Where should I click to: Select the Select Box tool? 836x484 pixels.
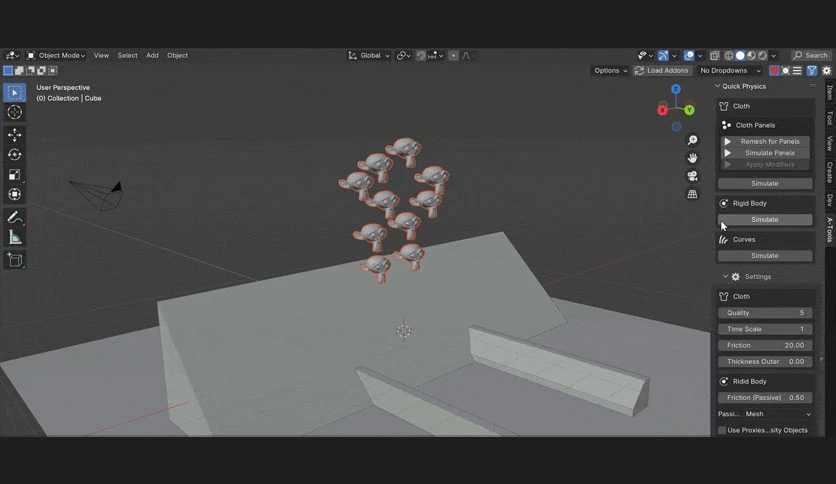coord(14,93)
